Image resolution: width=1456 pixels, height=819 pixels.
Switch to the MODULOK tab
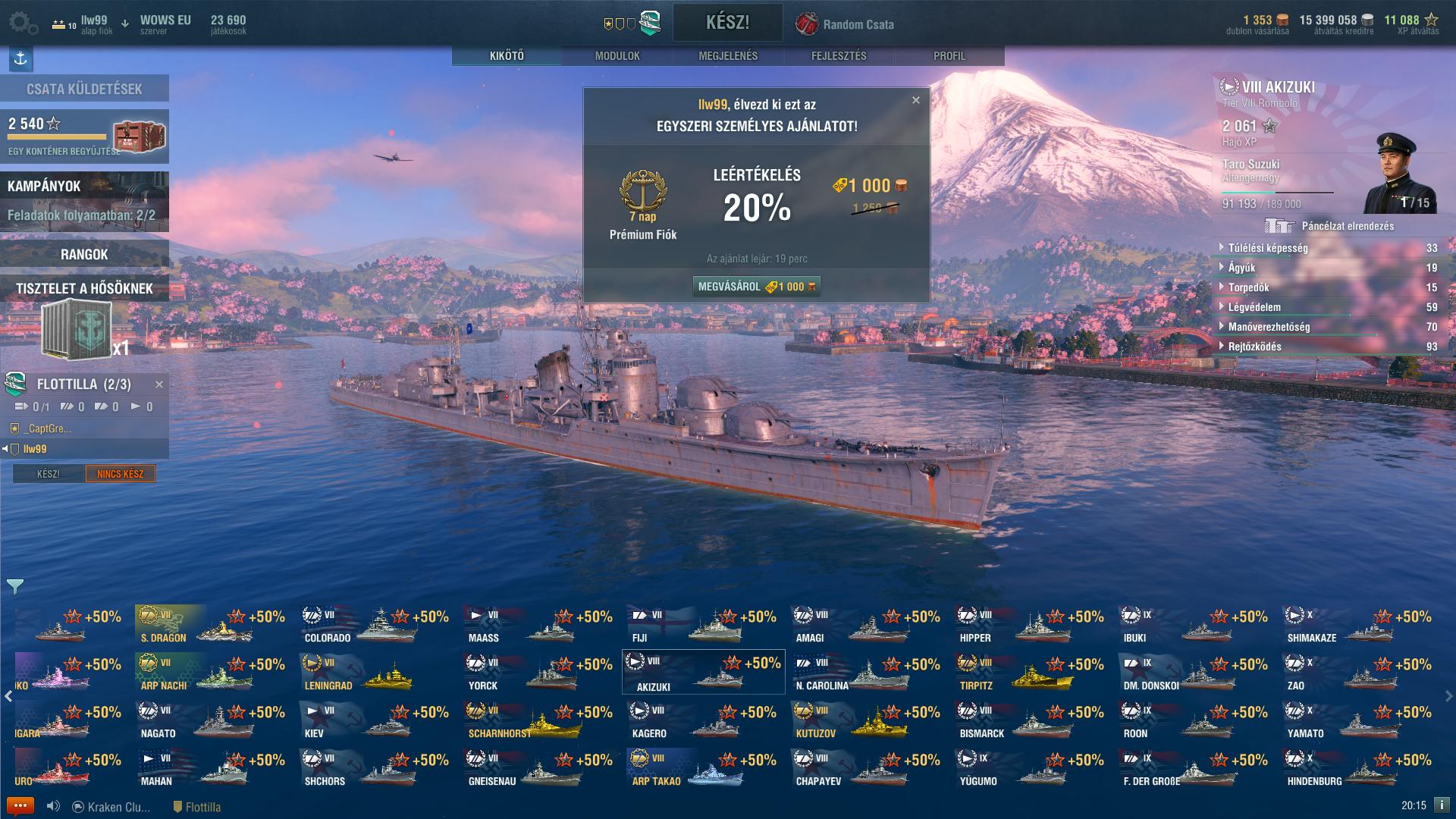click(617, 56)
